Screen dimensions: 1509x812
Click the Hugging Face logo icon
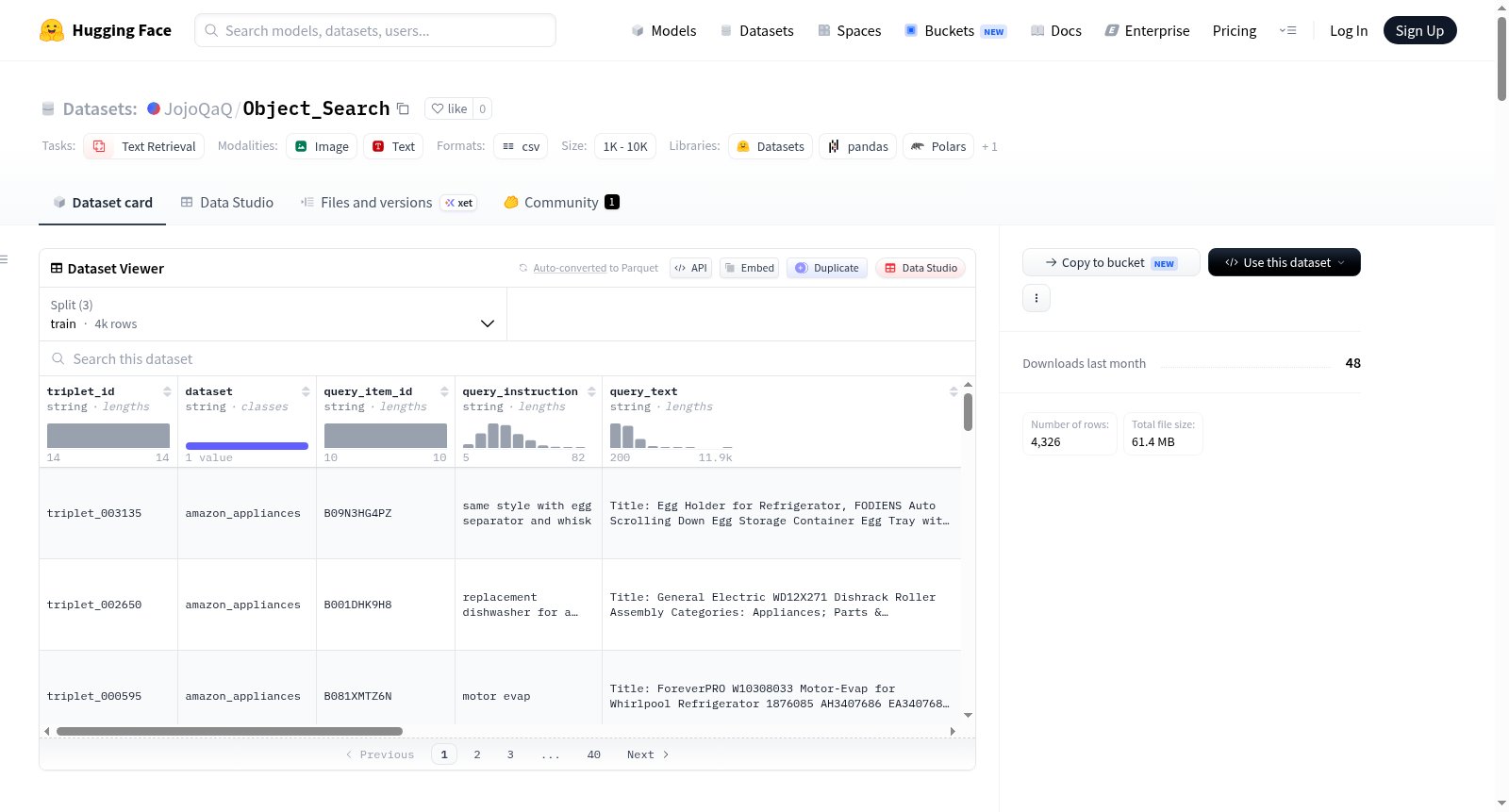(52, 30)
